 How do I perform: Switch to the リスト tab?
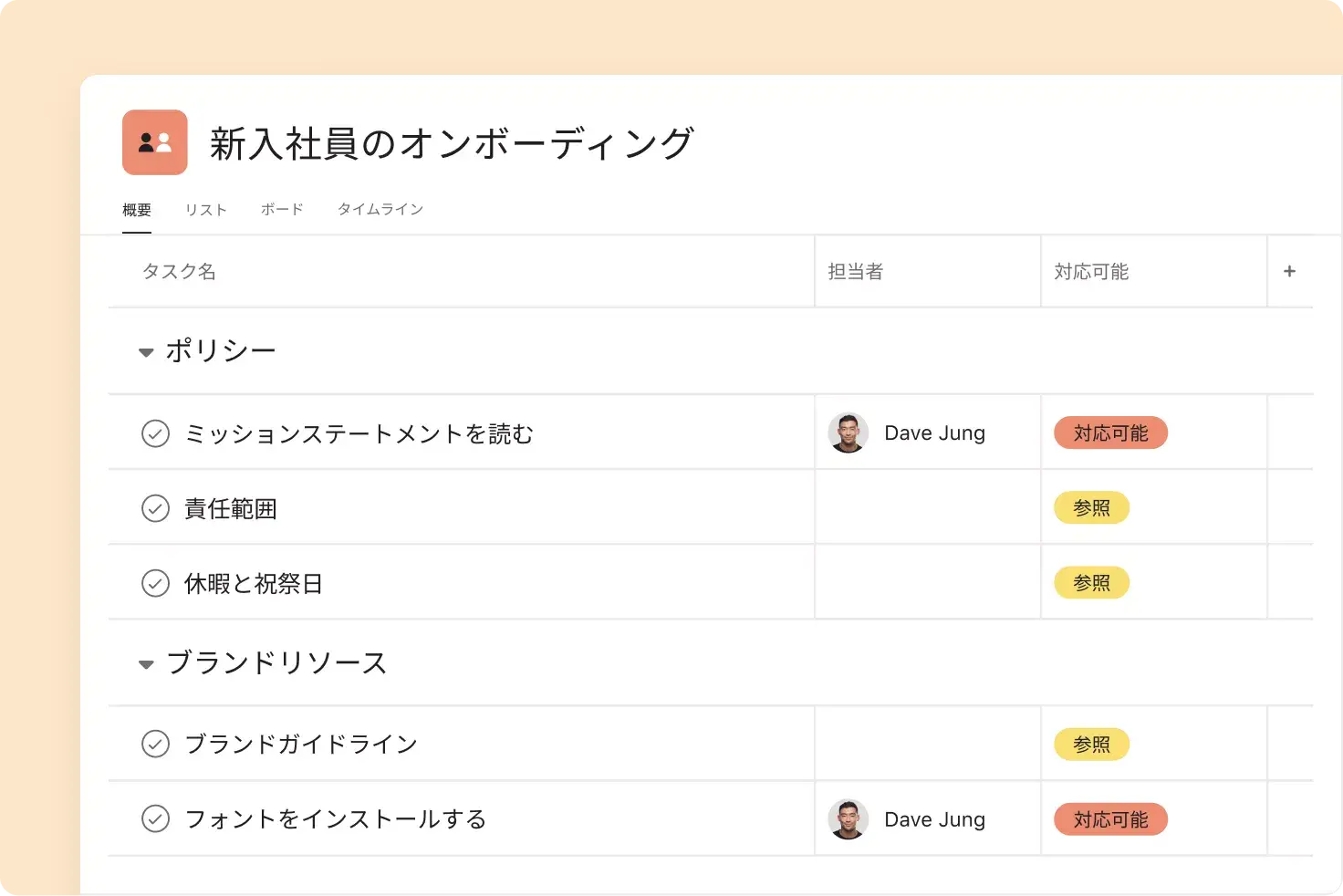[205, 210]
